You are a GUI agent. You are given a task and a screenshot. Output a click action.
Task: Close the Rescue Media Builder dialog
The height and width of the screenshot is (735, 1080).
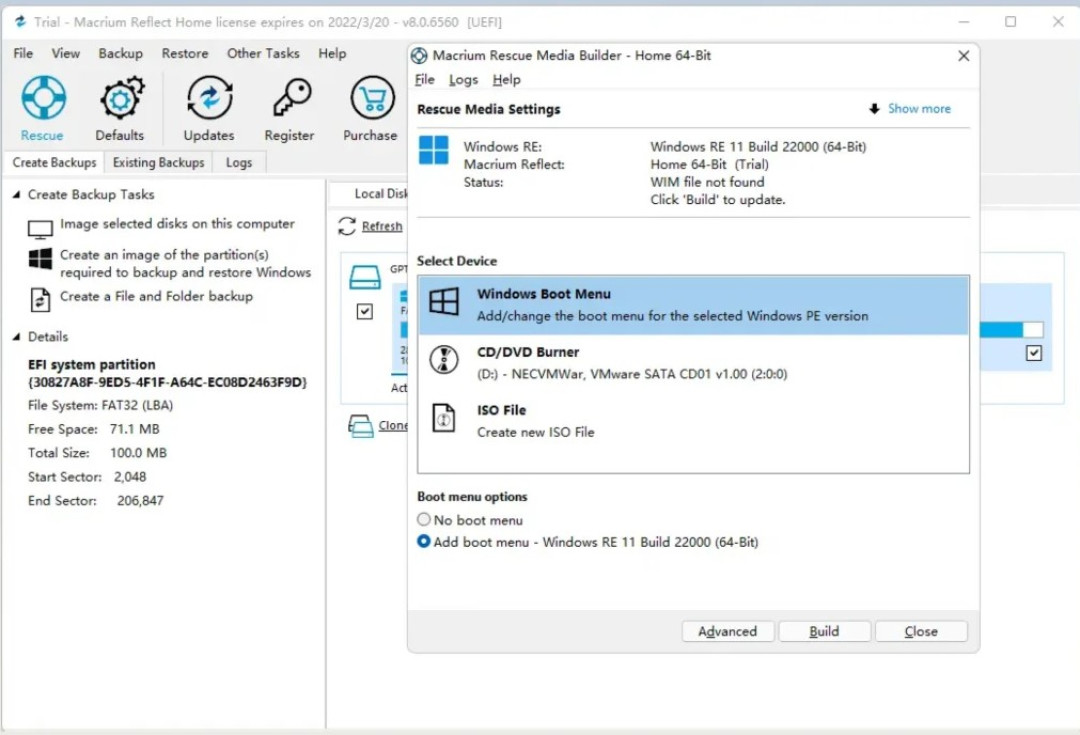[964, 56]
